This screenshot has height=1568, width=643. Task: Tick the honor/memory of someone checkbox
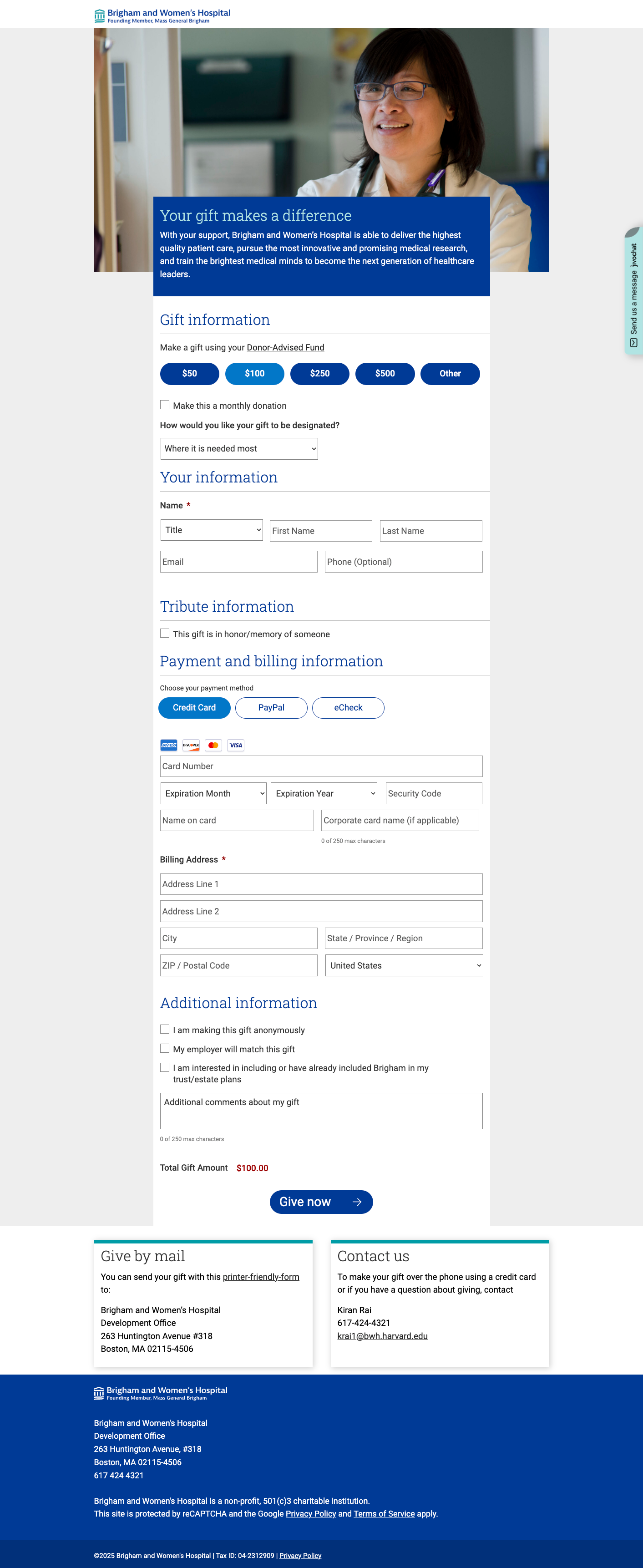(x=165, y=633)
